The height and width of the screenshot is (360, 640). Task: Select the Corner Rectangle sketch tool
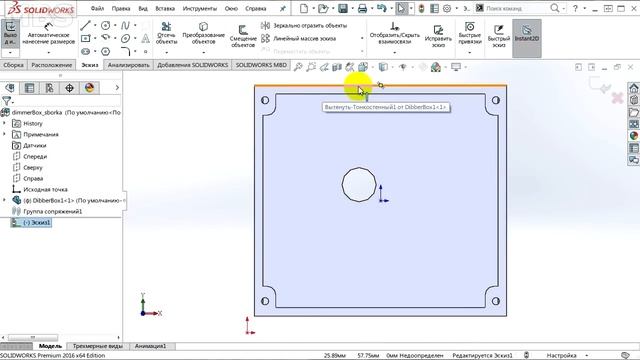(x=85, y=38)
